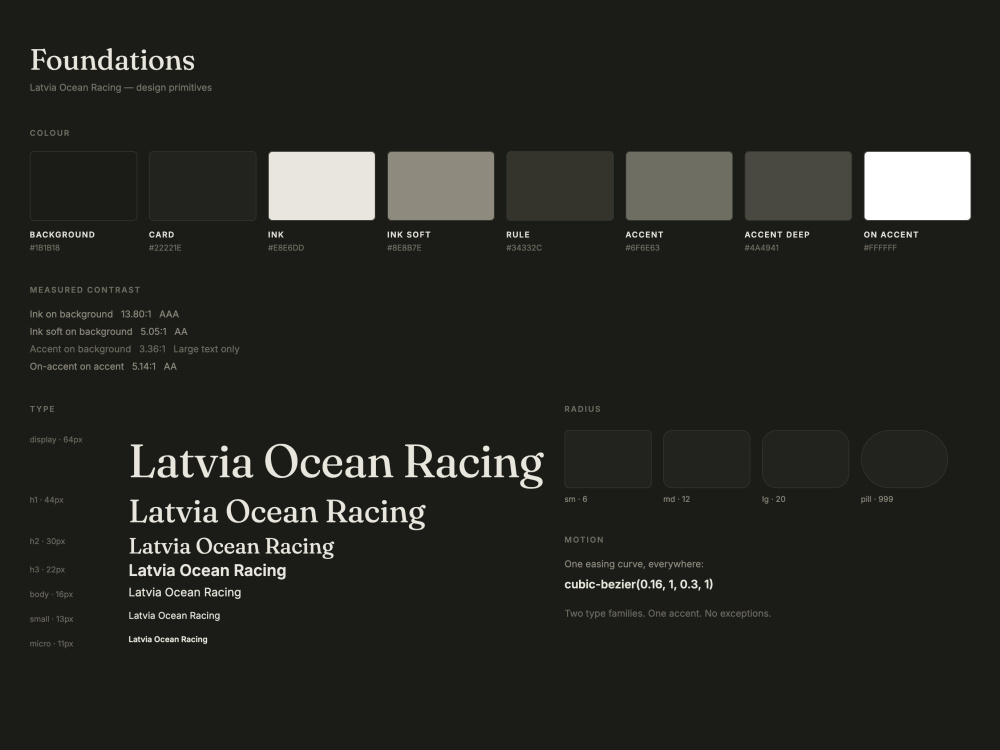Click subtitle 'Latvia Ocean Racing — design primitives'

(x=121, y=87)
